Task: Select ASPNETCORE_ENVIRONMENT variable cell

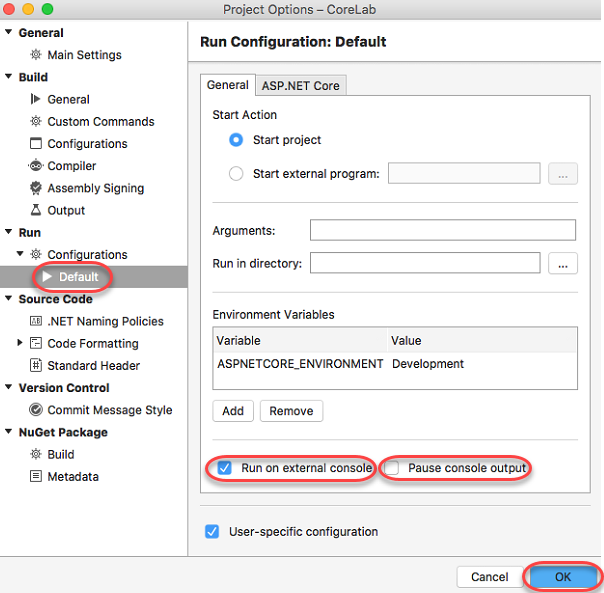Action: click(x=300, y=364)
